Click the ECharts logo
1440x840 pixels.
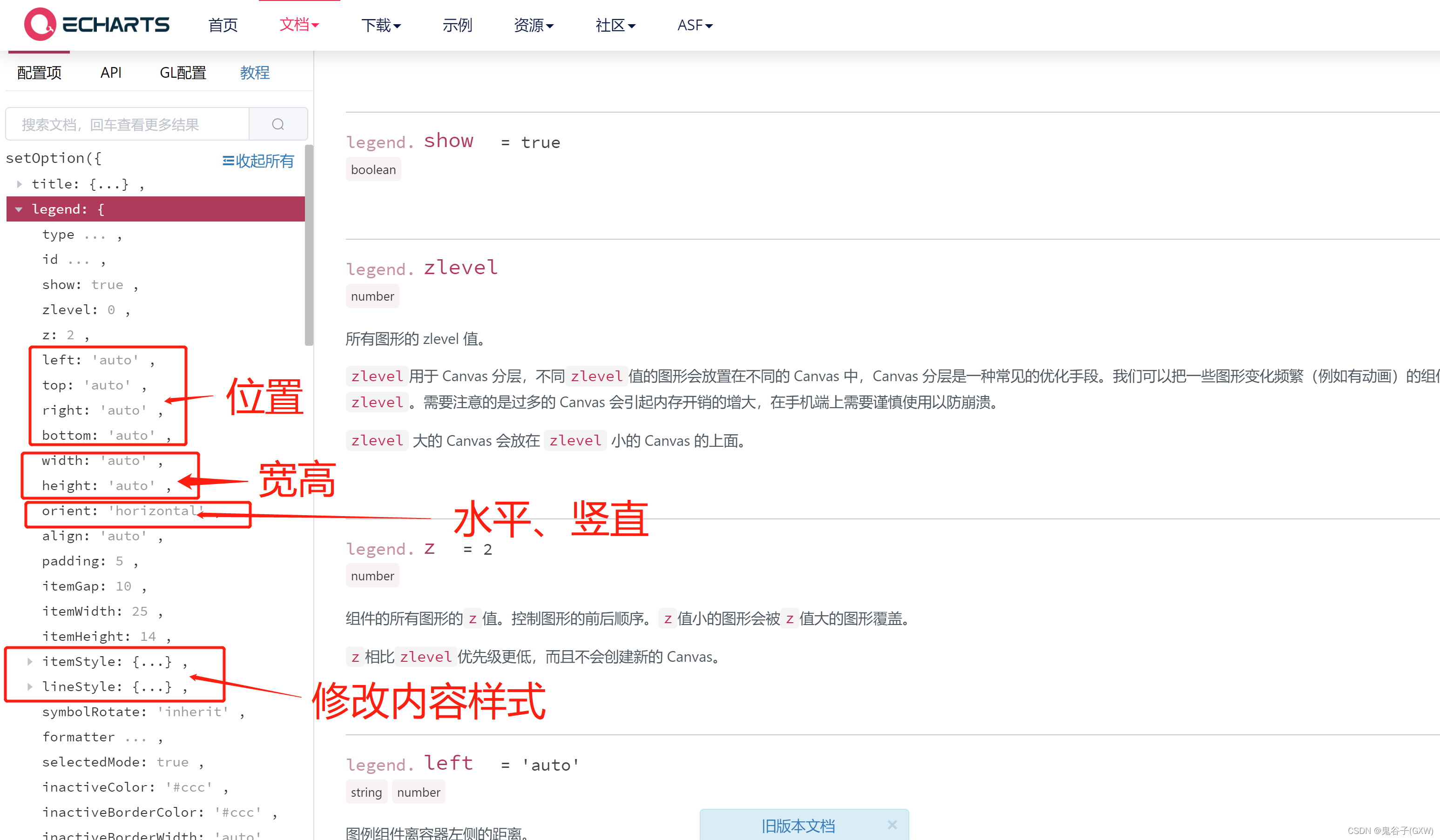click(97, 25)
